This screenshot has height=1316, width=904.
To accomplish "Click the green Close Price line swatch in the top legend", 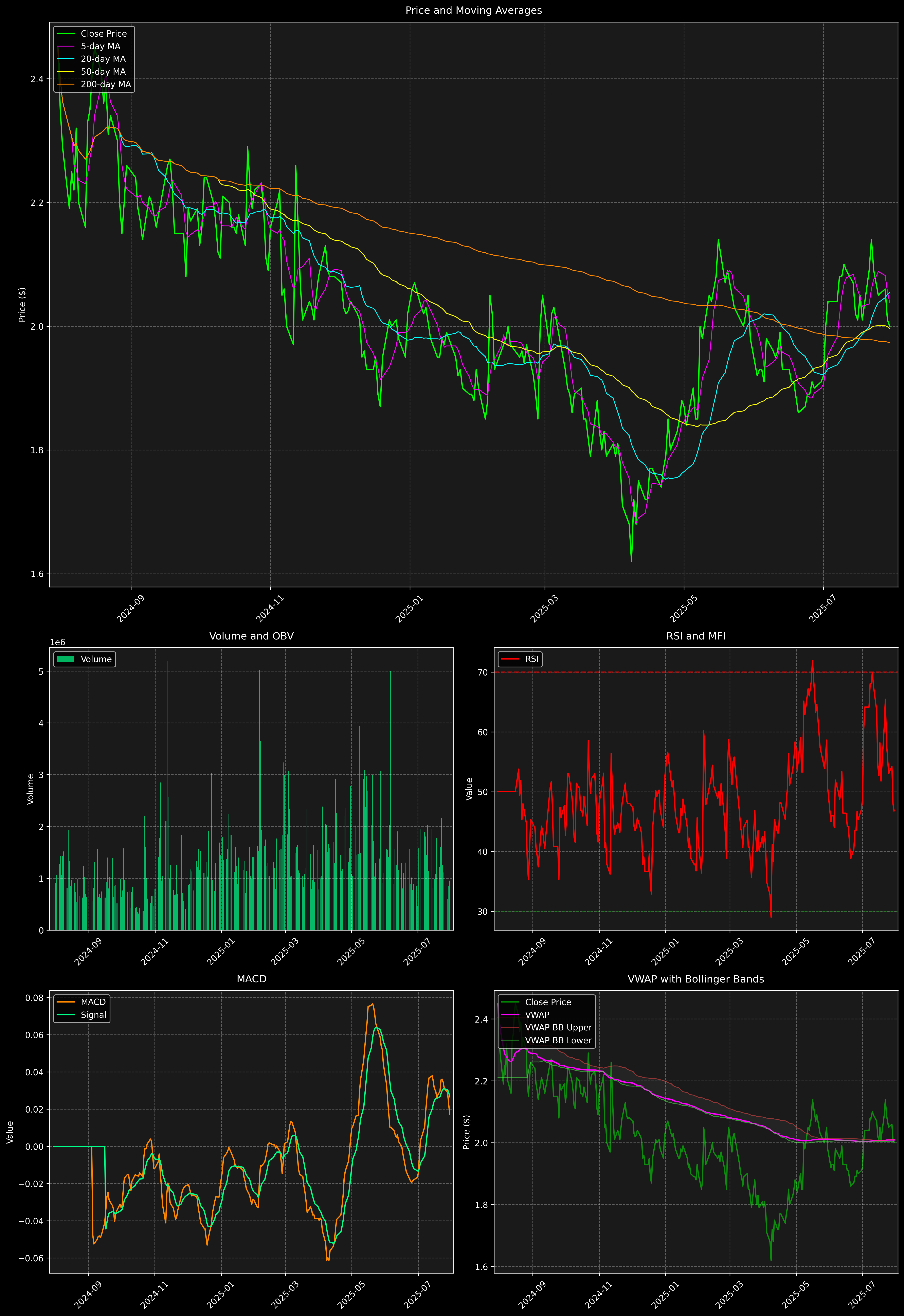I will (66, 34).
